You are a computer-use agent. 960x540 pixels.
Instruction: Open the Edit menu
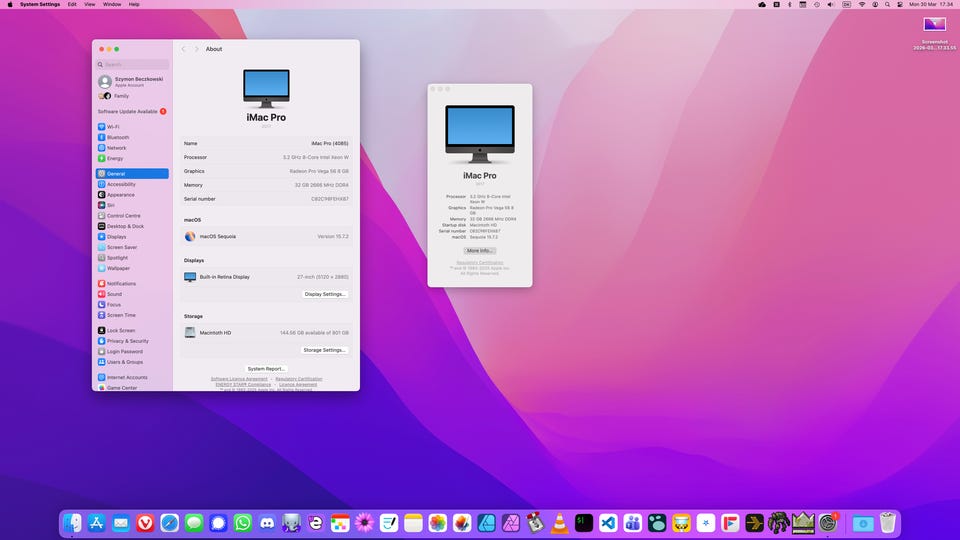click(72, 5)
